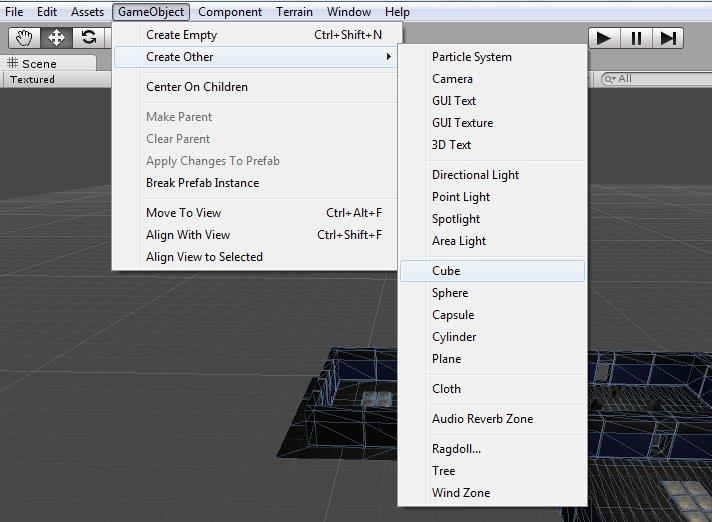Create a 3D Text object
This screenshot has width=712, height=522.
493,145
